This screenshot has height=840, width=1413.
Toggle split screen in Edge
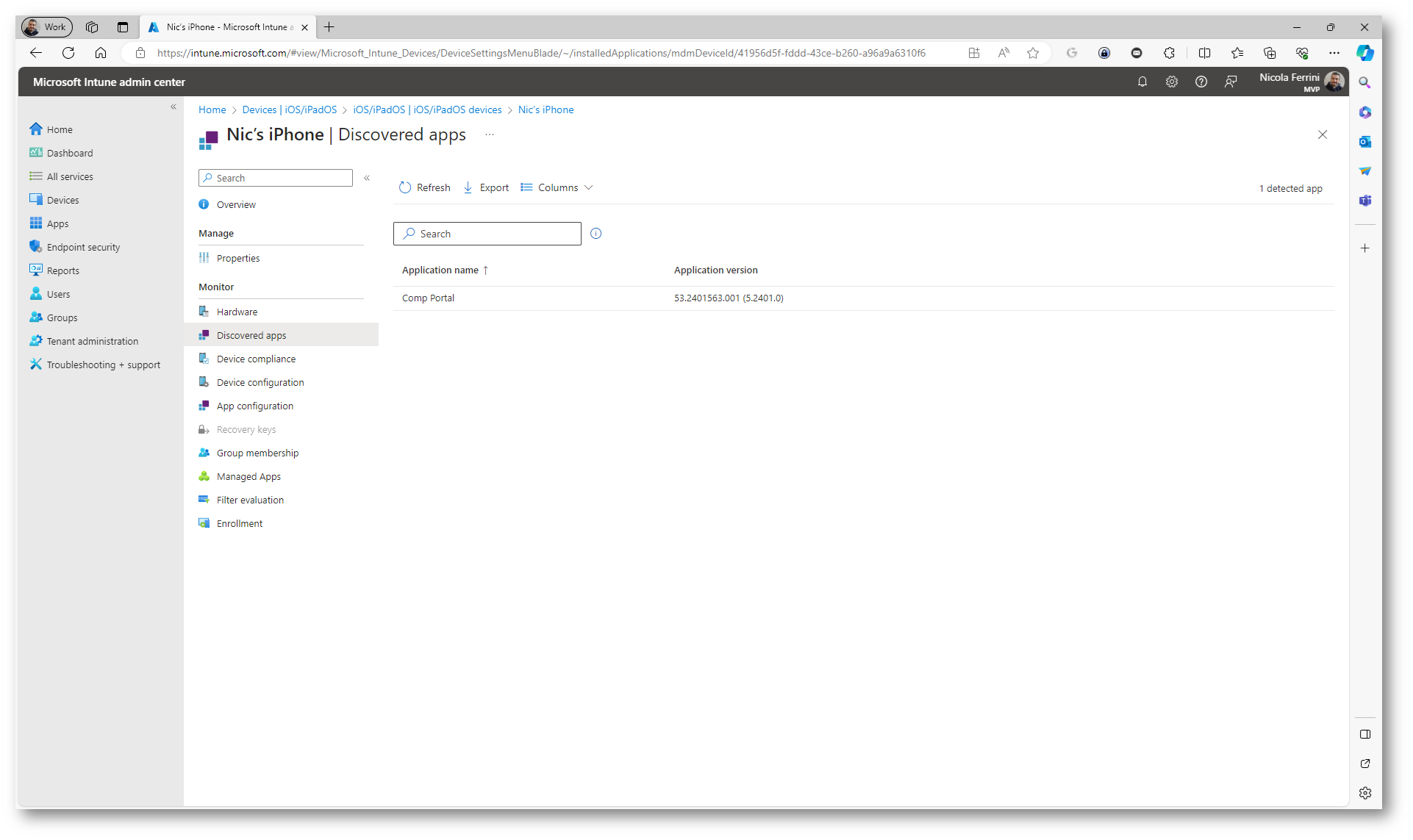pyautogui.click(x=1204, y=53)
